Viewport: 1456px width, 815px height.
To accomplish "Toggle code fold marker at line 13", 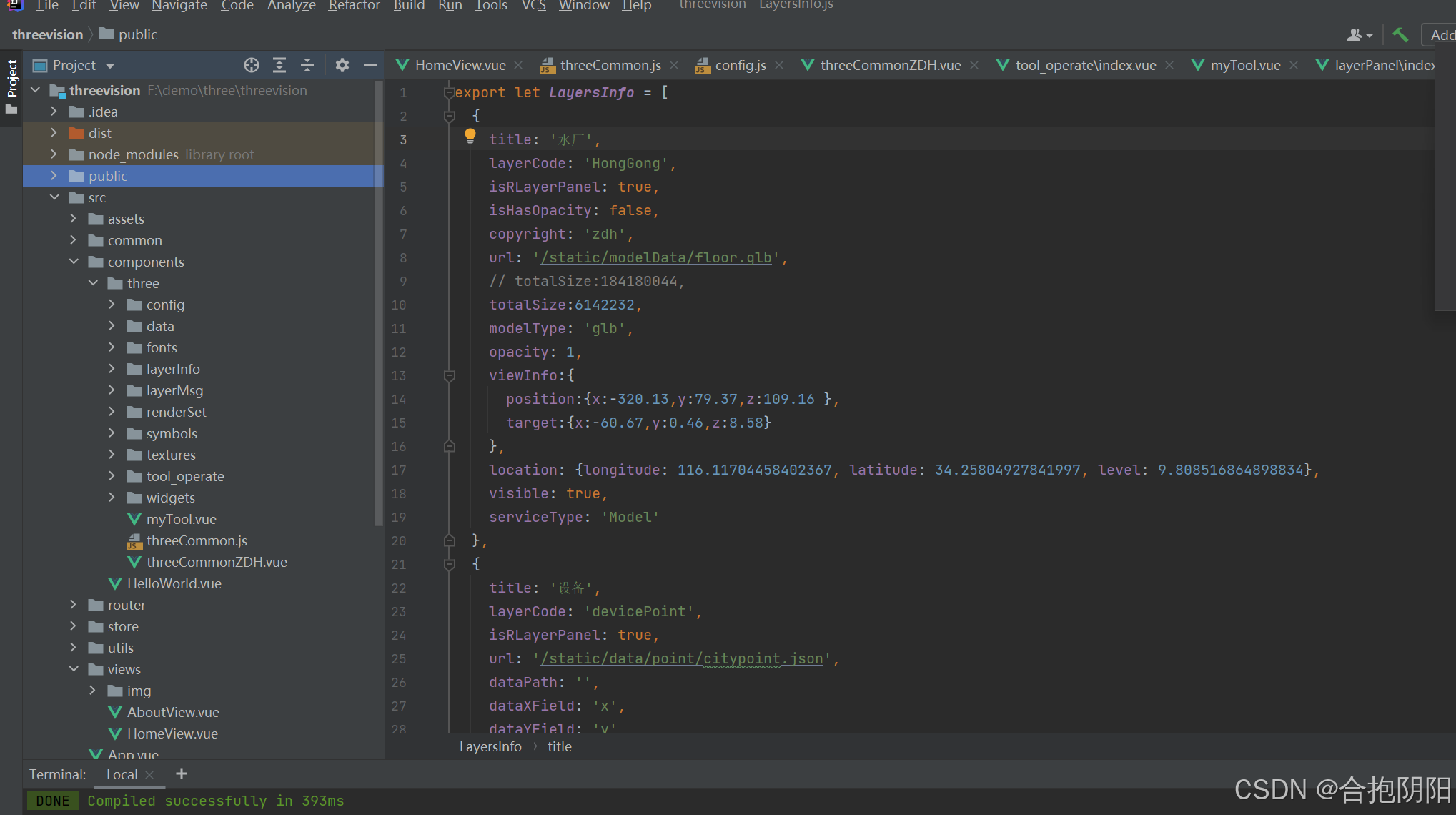I will point(449,375).
